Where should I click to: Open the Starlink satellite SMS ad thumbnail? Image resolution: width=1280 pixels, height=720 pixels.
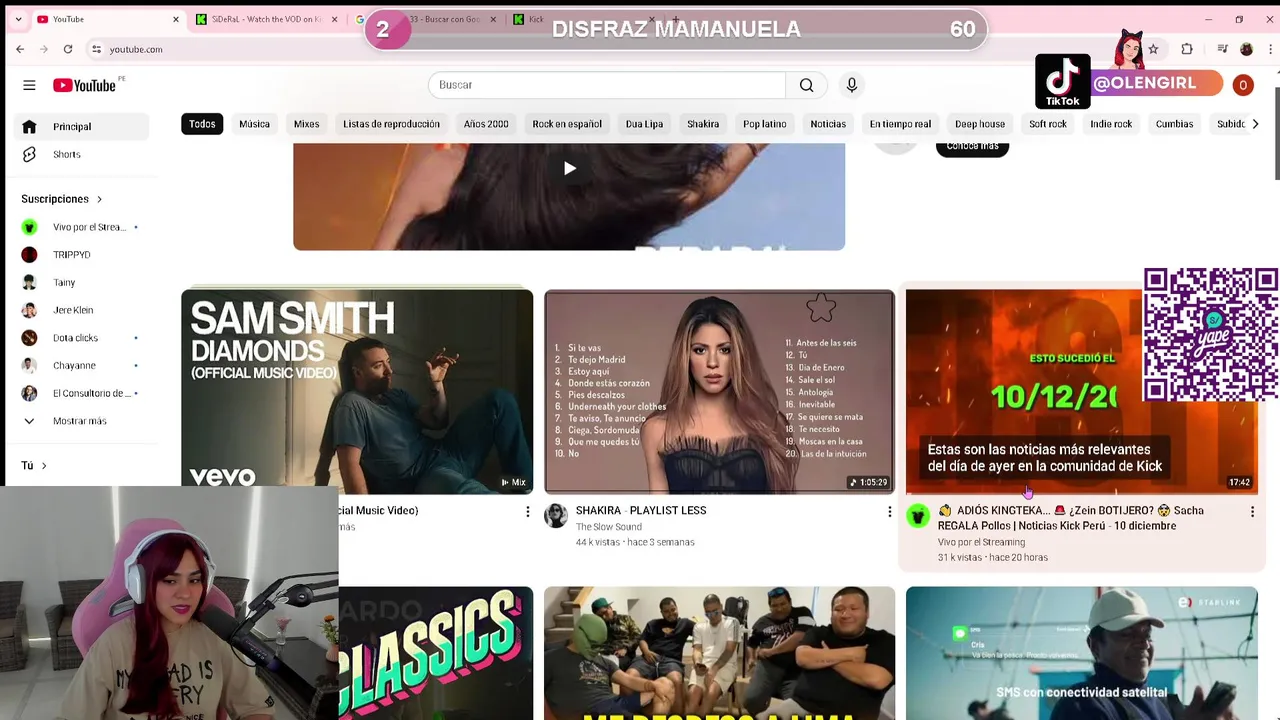1081,653
